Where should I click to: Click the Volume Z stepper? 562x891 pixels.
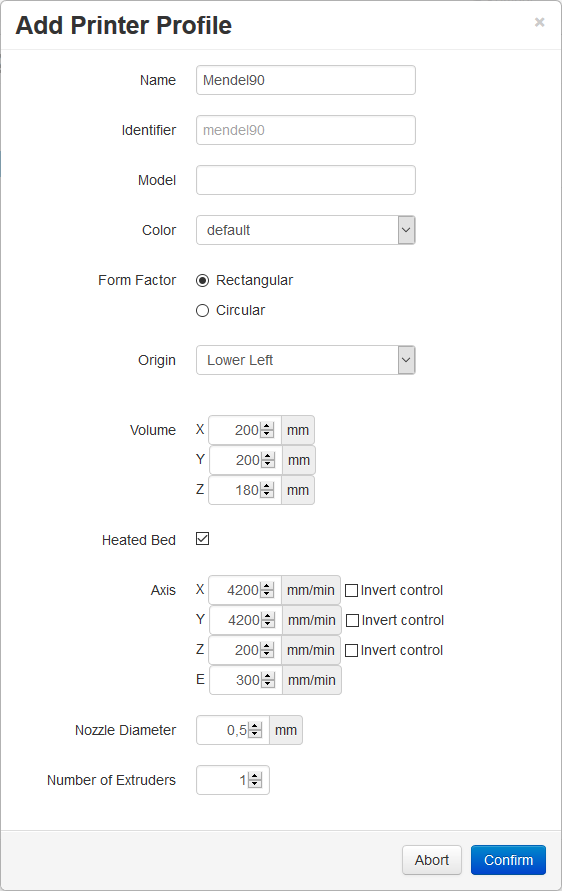(267, 490)
